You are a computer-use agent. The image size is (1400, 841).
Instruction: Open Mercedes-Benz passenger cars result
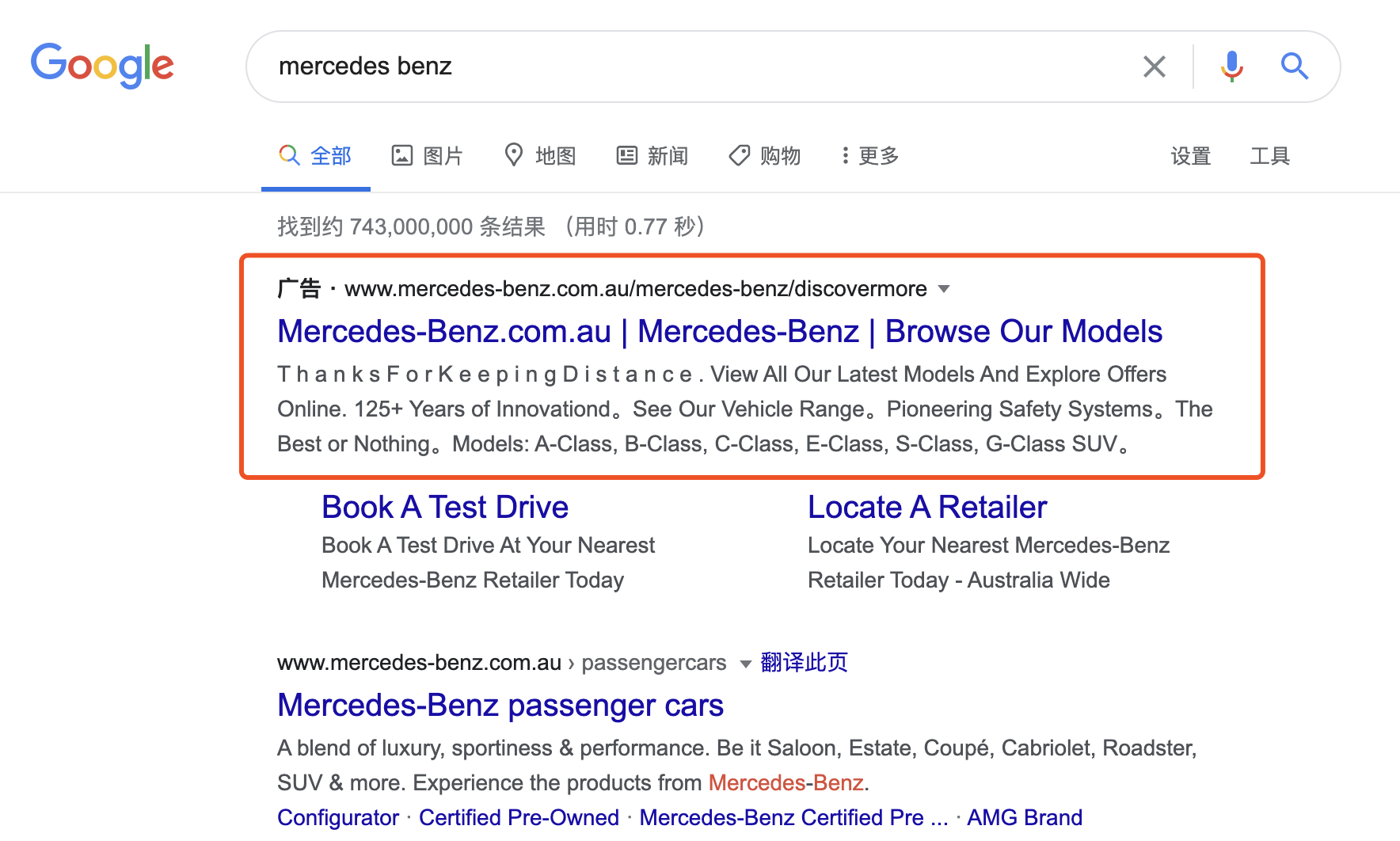tap(500, 705)
